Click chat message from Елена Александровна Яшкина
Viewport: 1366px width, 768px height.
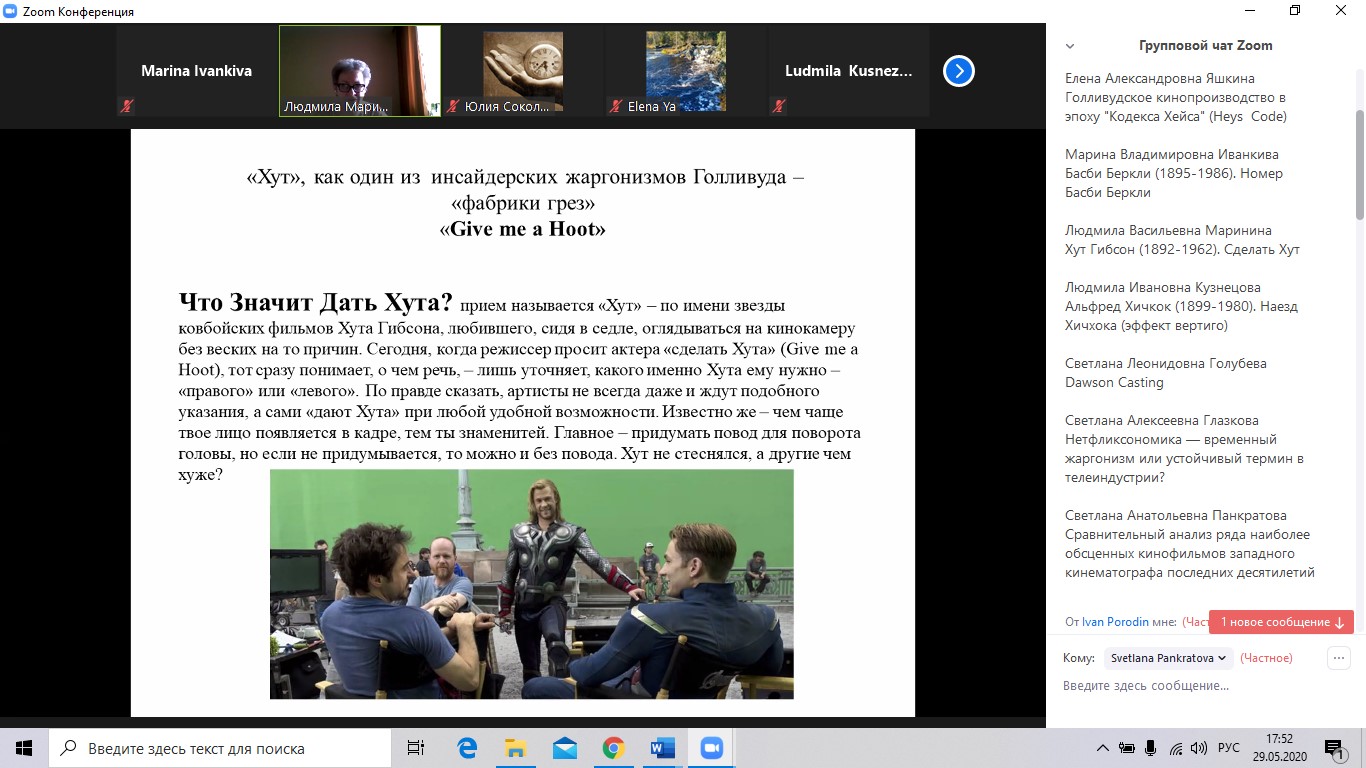pos(1176,97)
